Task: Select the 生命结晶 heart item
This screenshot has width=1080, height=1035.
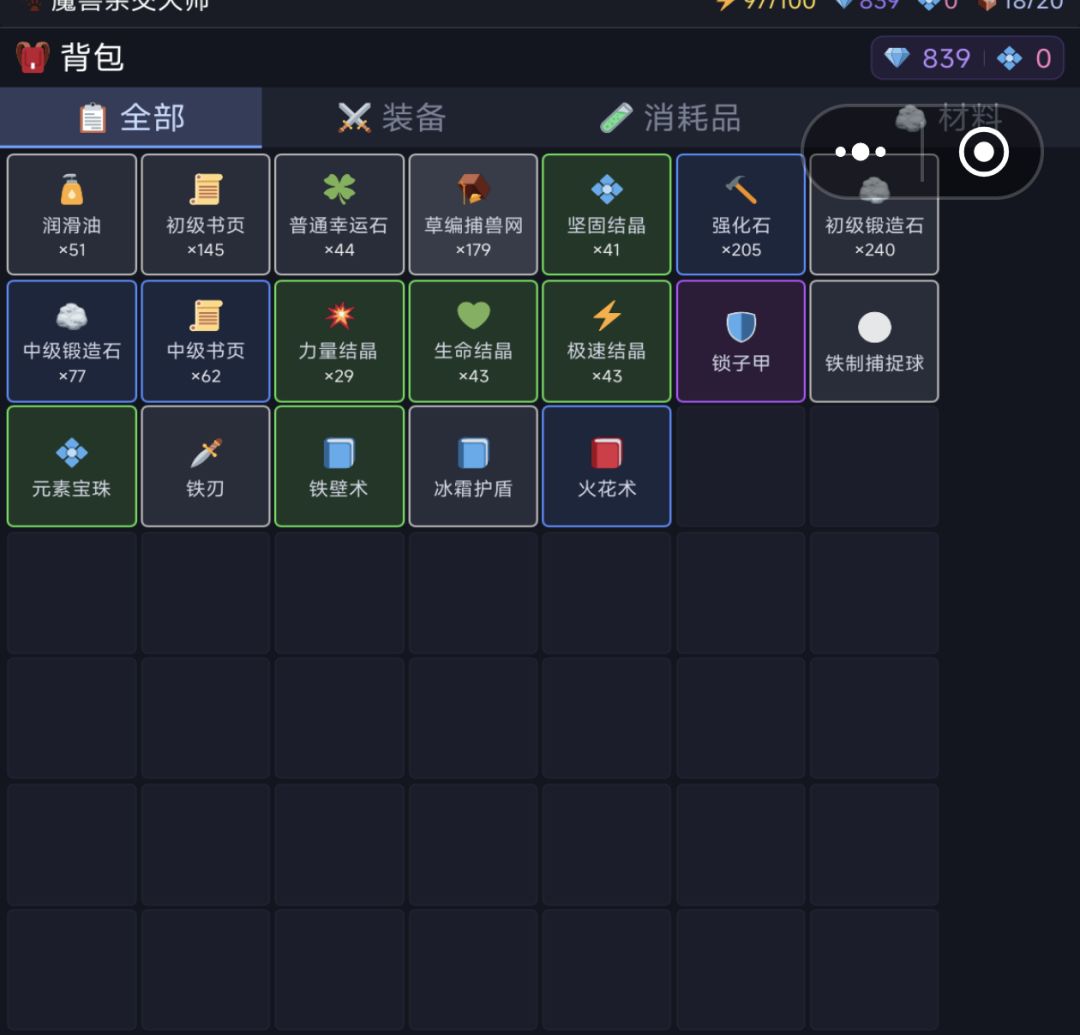Action: [x=473, y=341]
